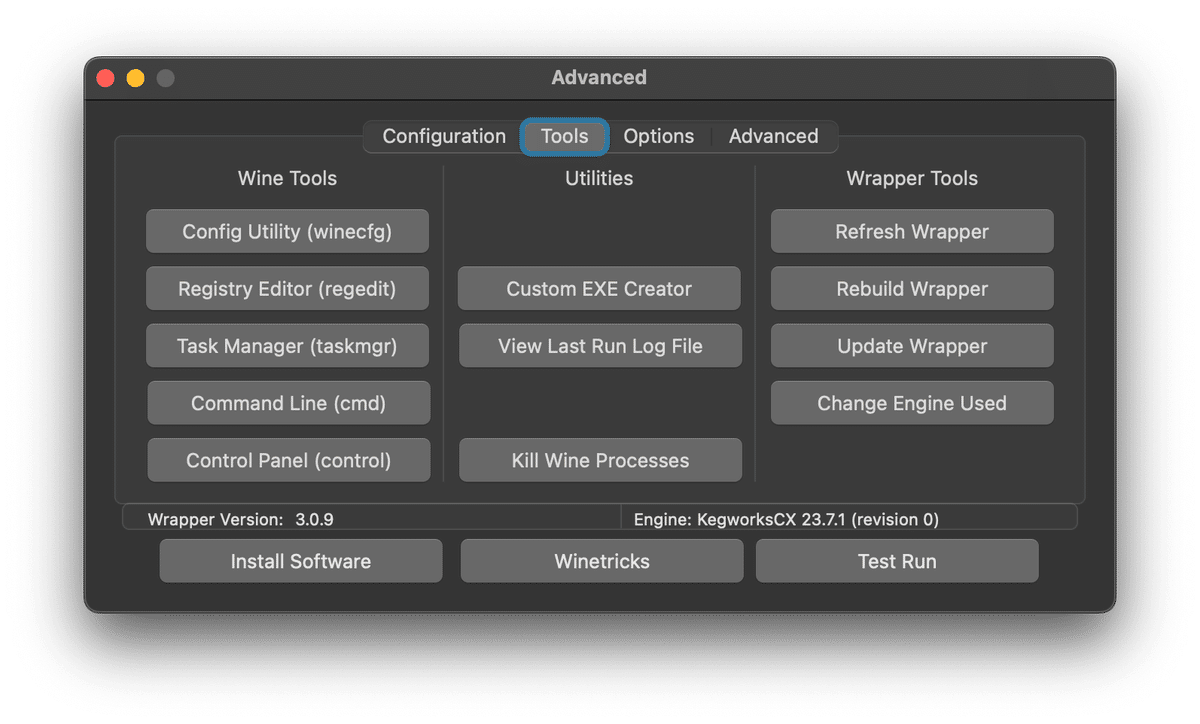1200x724 pixels.
Task: Click Refresh Wrapper button
Action: (x=912, y=231)
